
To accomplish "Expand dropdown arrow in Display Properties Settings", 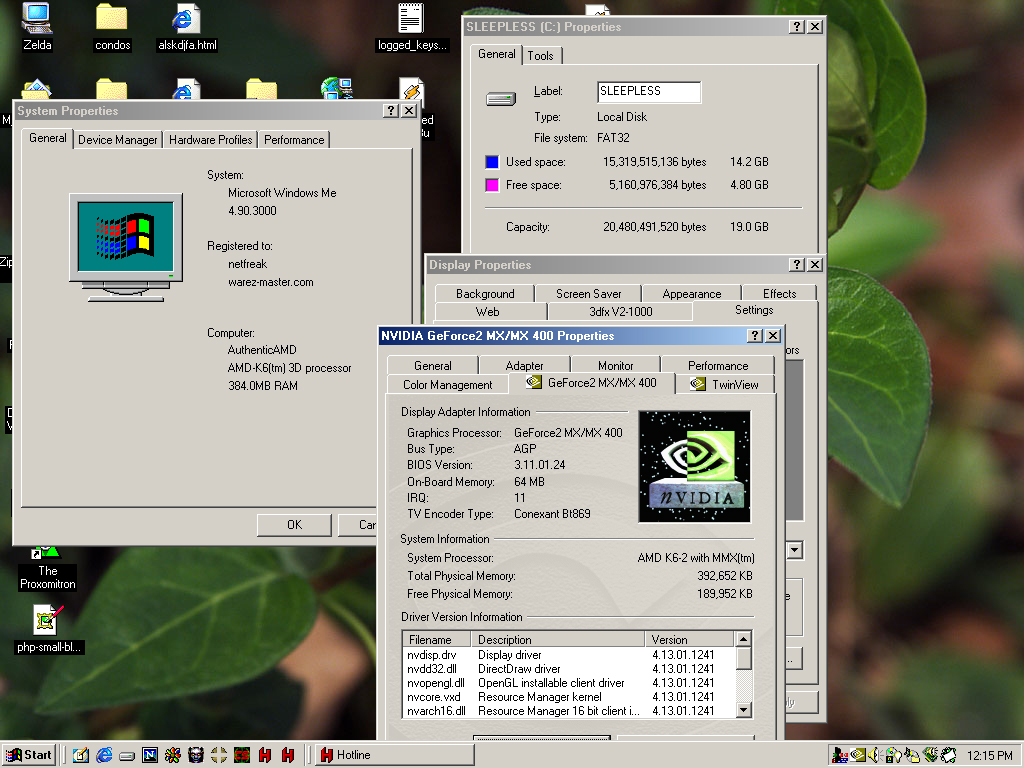I will pyautogui.click(x=794, y=550).
